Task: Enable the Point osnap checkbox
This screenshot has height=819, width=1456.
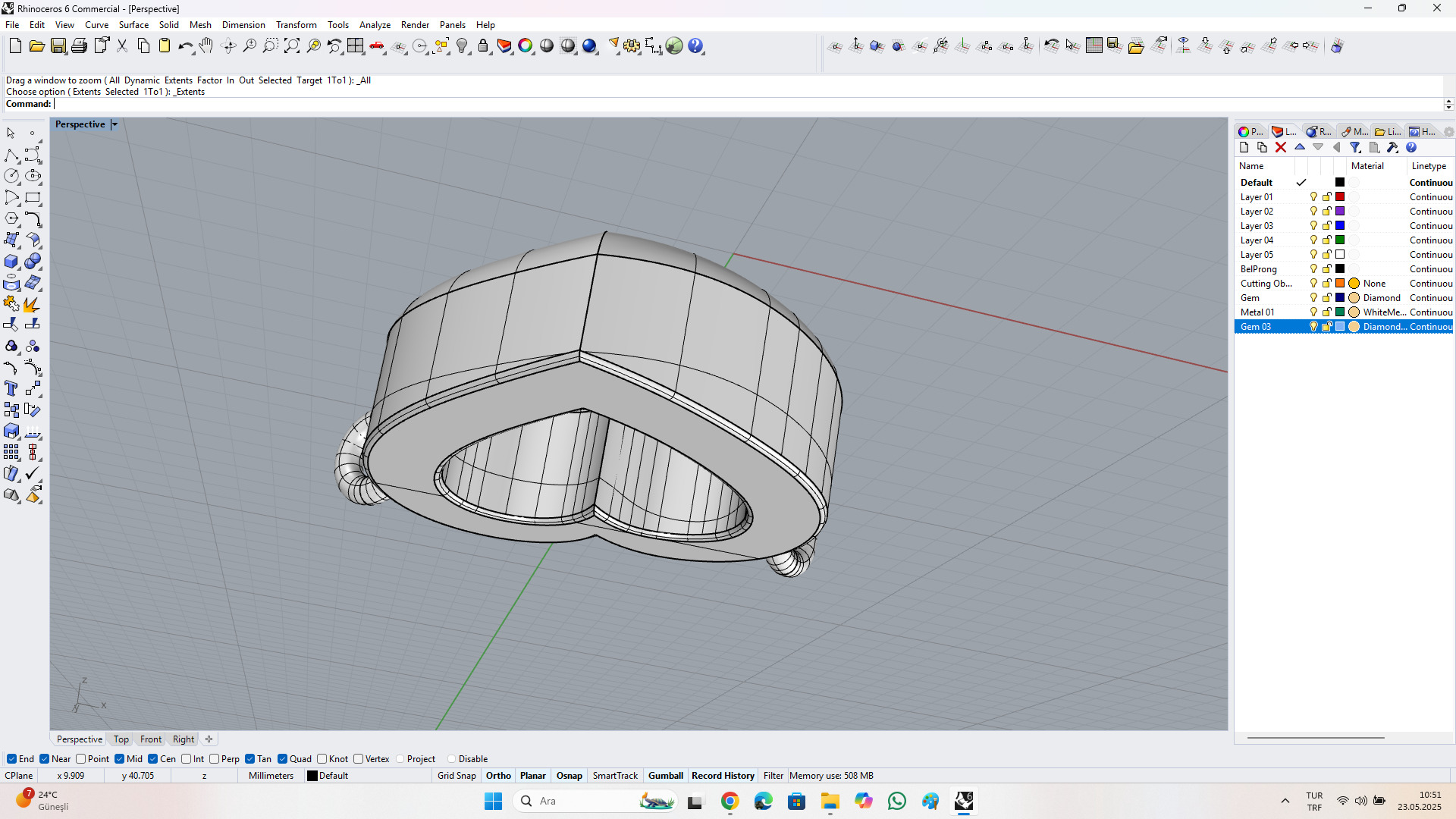Action: [x=80, y=759]
